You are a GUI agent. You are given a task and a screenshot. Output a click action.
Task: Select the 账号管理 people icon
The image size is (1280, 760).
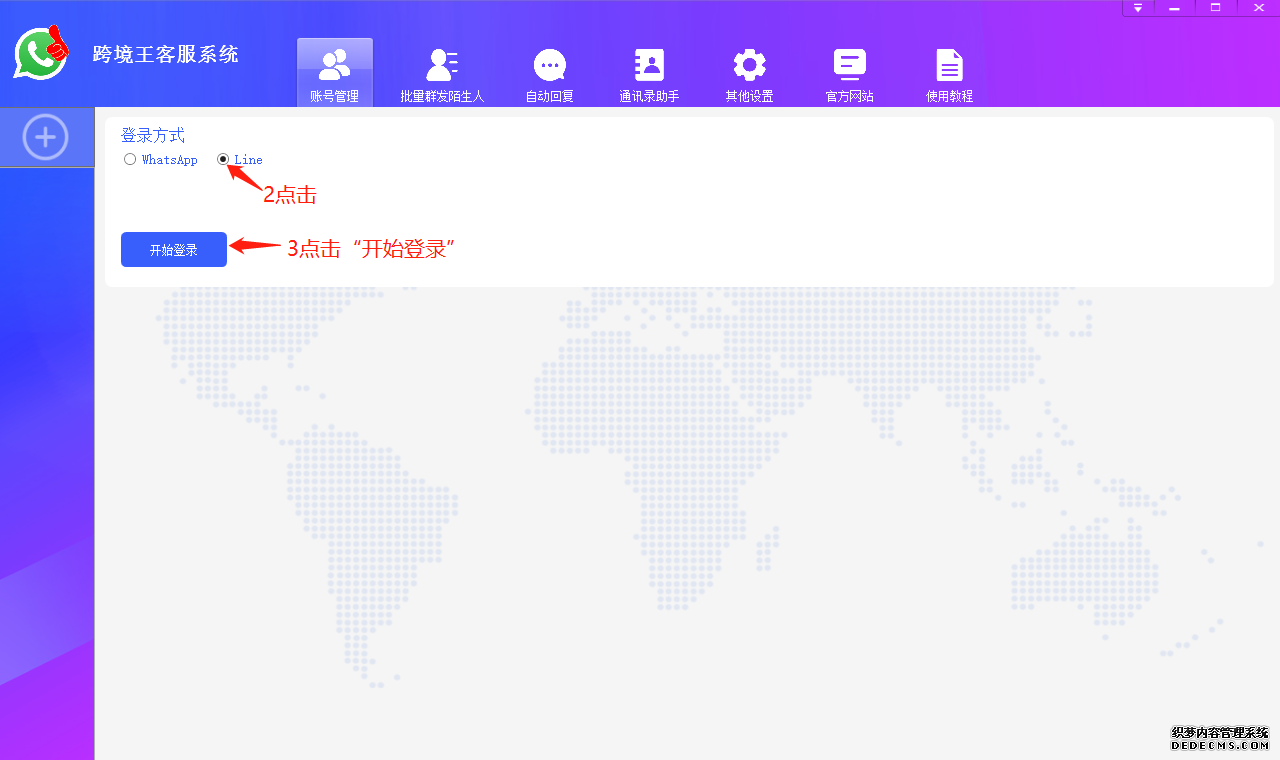click(334, 62)
